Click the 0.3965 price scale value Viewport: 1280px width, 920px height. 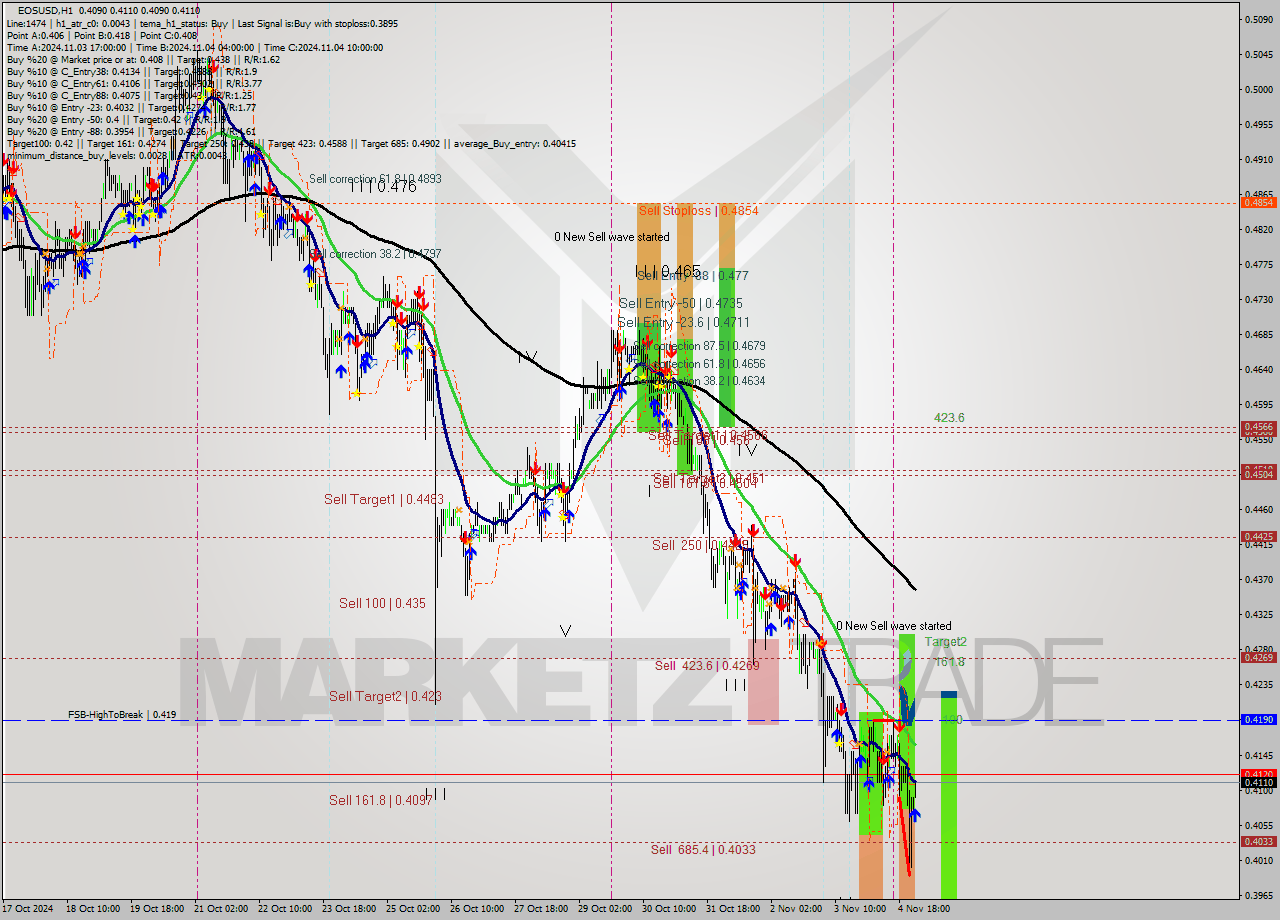pyautogui.click(x=1258, y=896)
